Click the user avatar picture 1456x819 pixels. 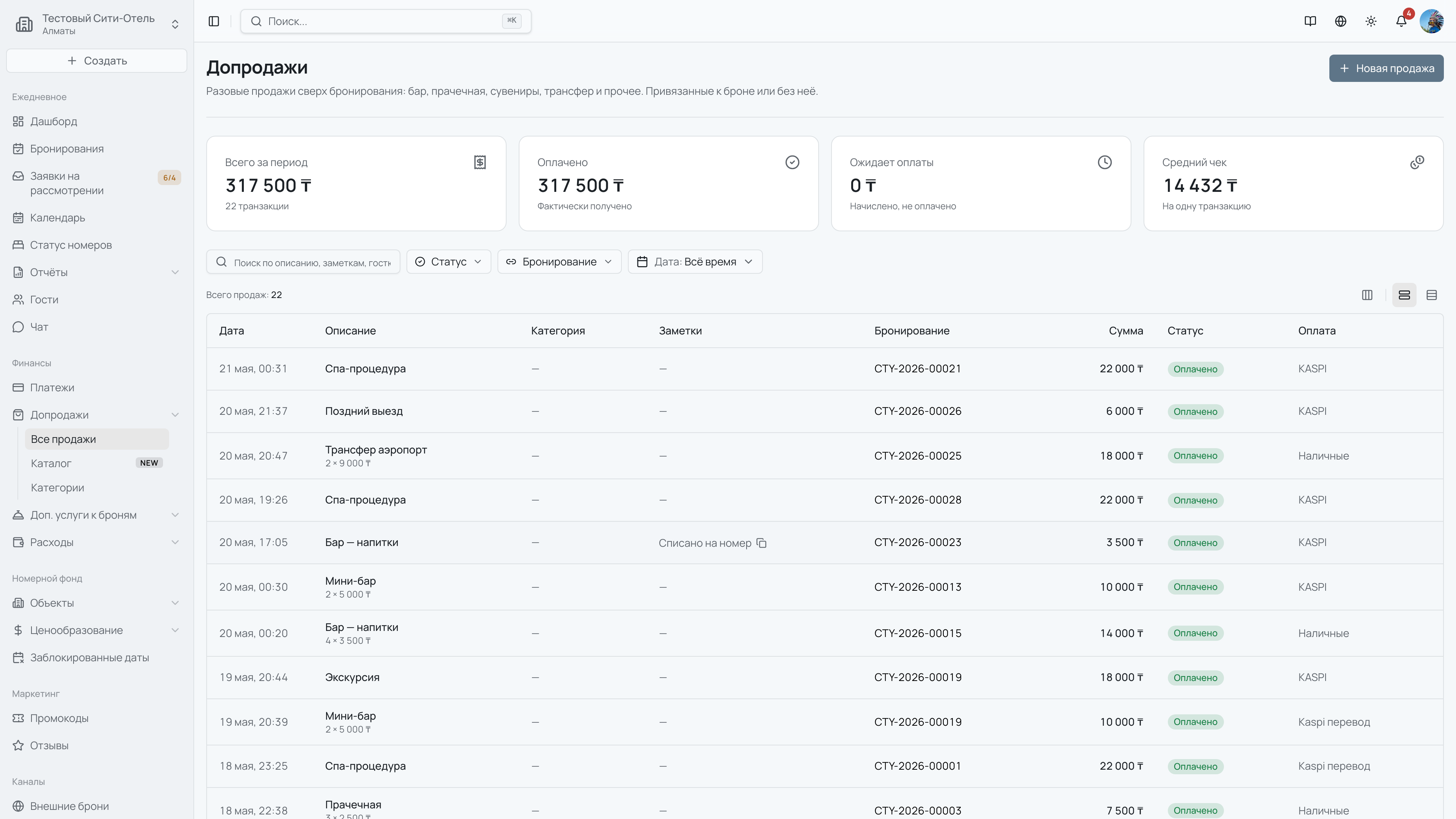[1432, 22]
